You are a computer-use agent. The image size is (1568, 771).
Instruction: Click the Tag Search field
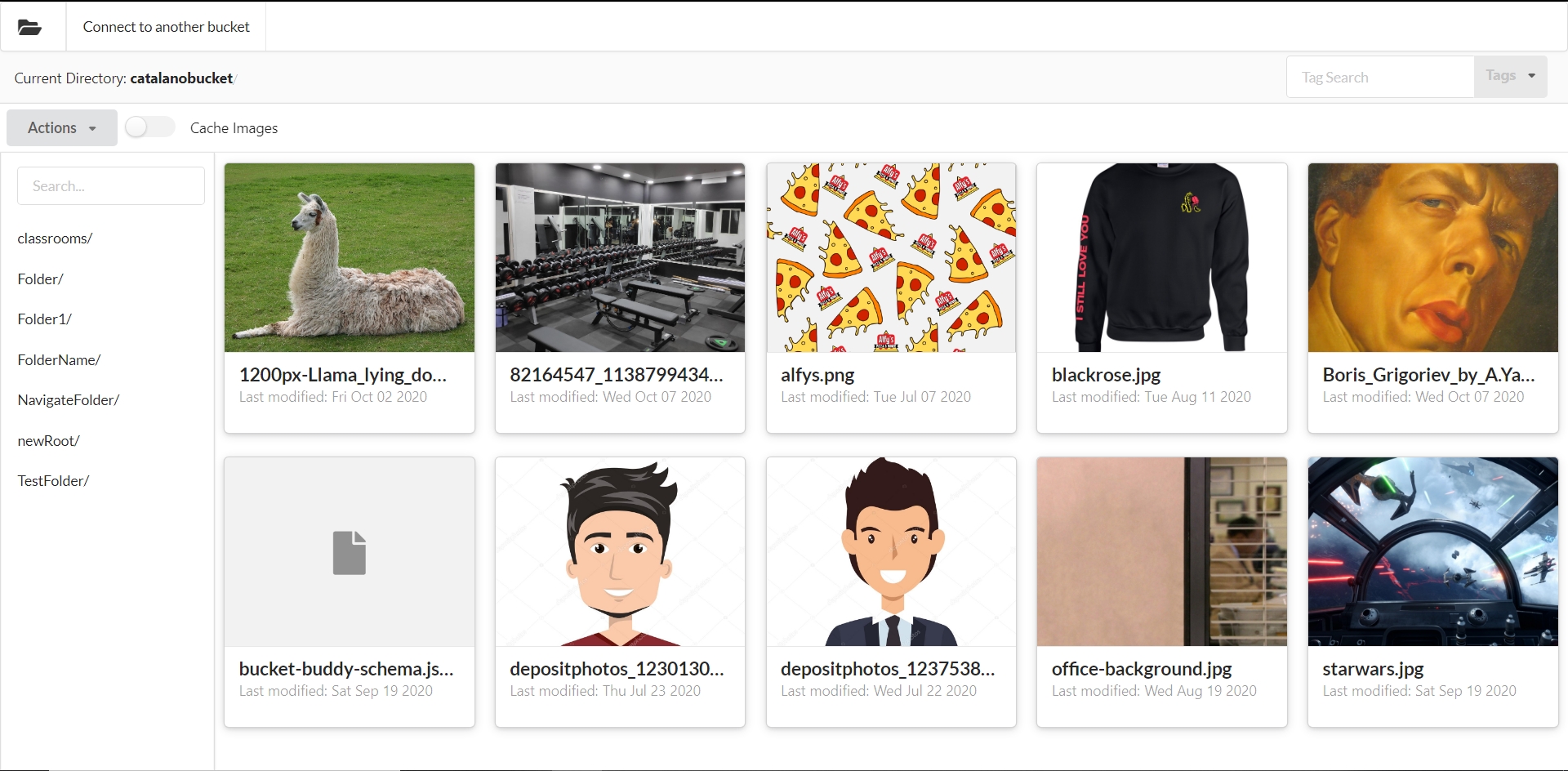coord(1380,77)
